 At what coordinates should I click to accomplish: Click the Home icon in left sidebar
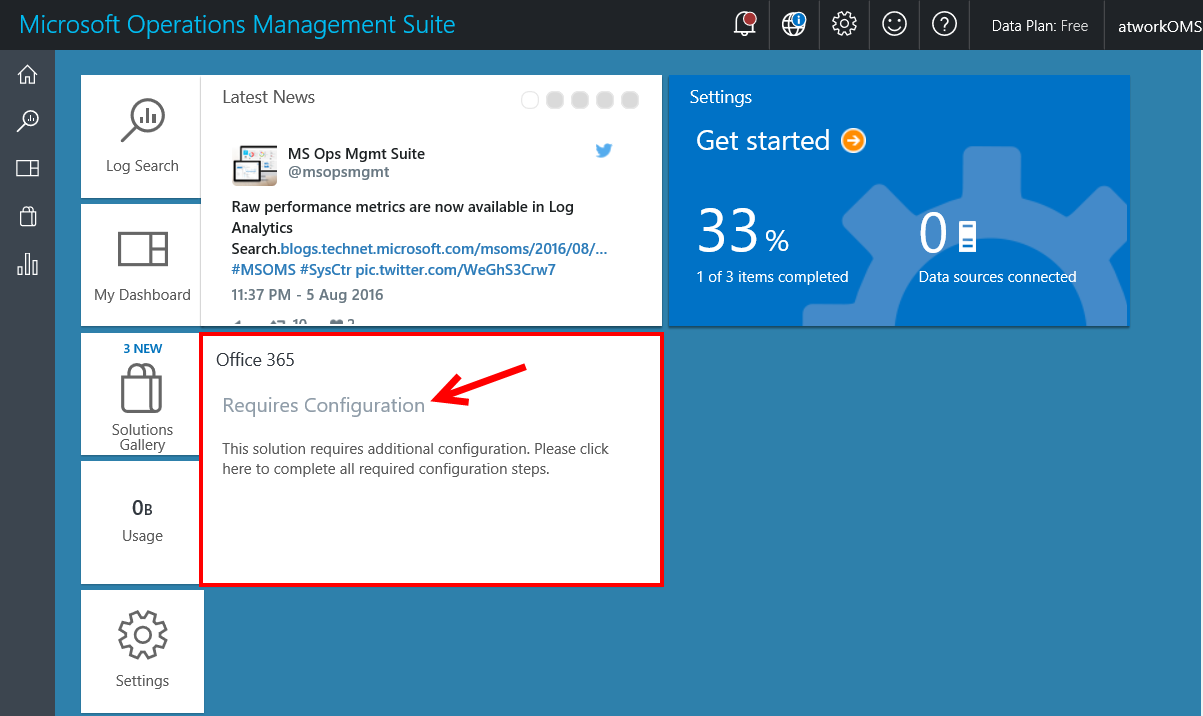(27, 74)
